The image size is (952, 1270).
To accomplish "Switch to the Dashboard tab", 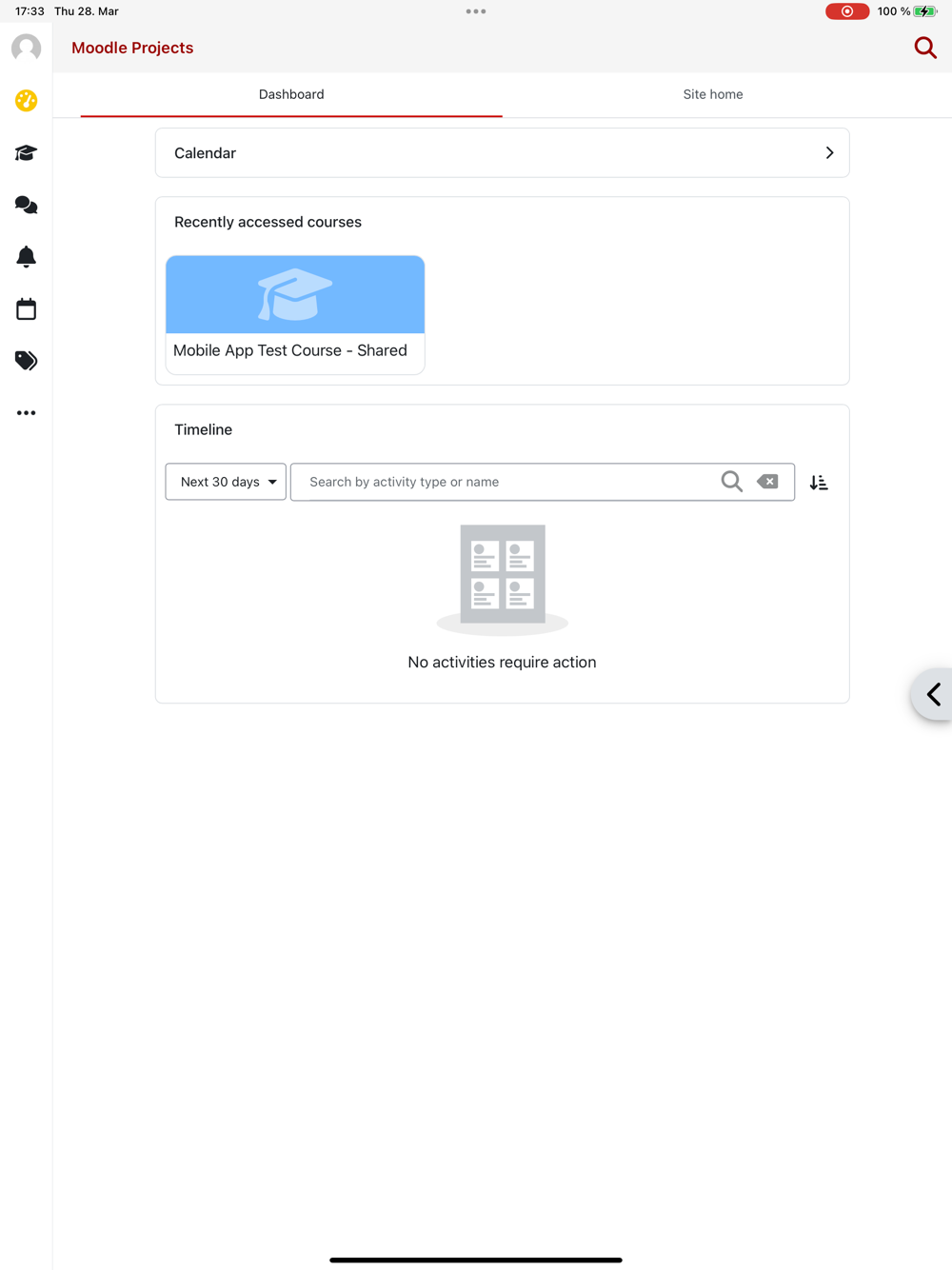I will click(291, 94).
